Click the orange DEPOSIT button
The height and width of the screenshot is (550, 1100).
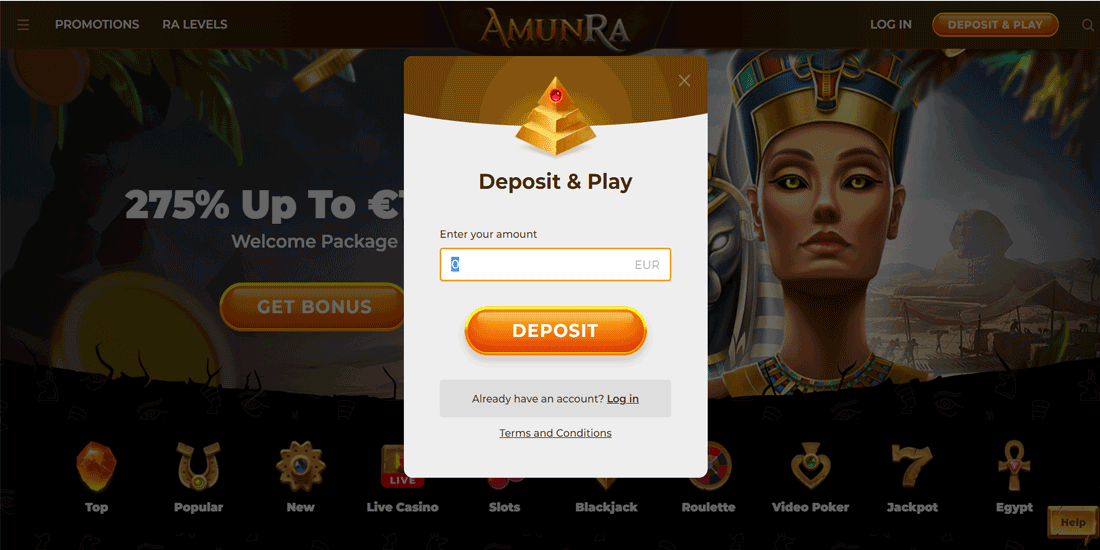(555, 330)
